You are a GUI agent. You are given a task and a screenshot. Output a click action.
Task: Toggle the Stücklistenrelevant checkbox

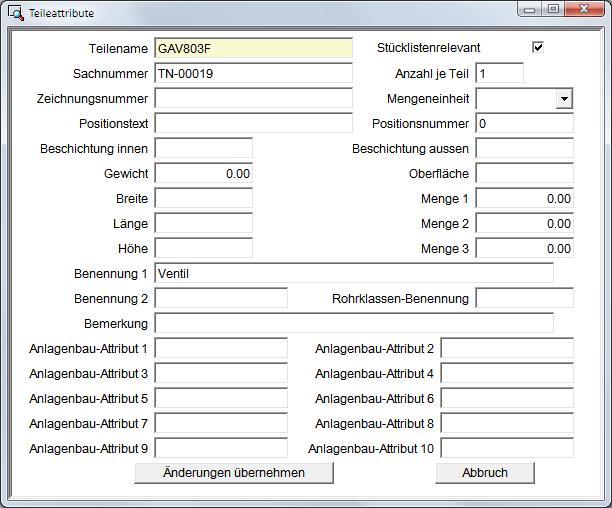(538, 47)
